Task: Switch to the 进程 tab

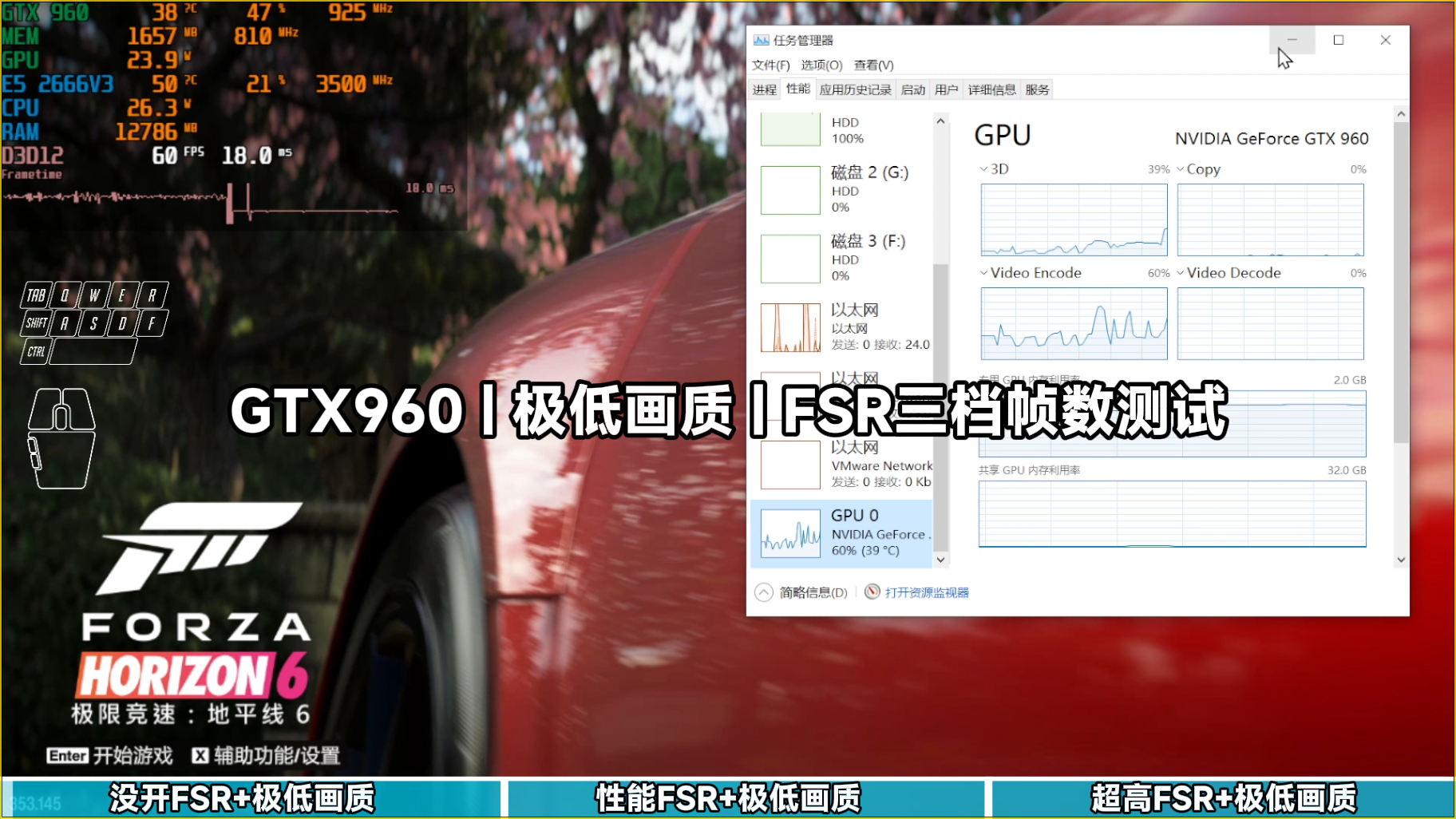Action: 765,89
